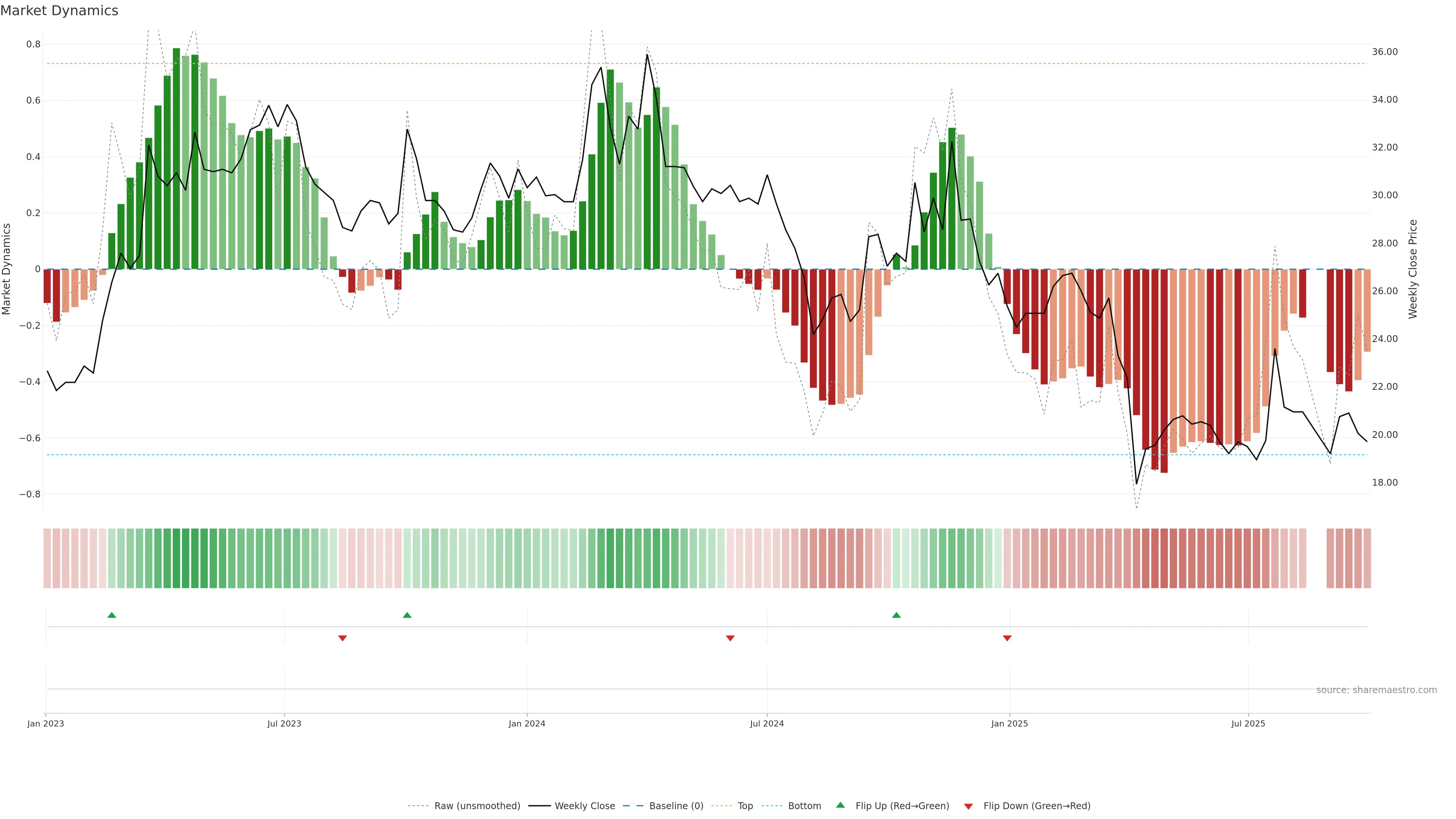This screenshot has width=1456, height=819.
Task: Click the Weekly Close Price axis title
Action: 1413,269
